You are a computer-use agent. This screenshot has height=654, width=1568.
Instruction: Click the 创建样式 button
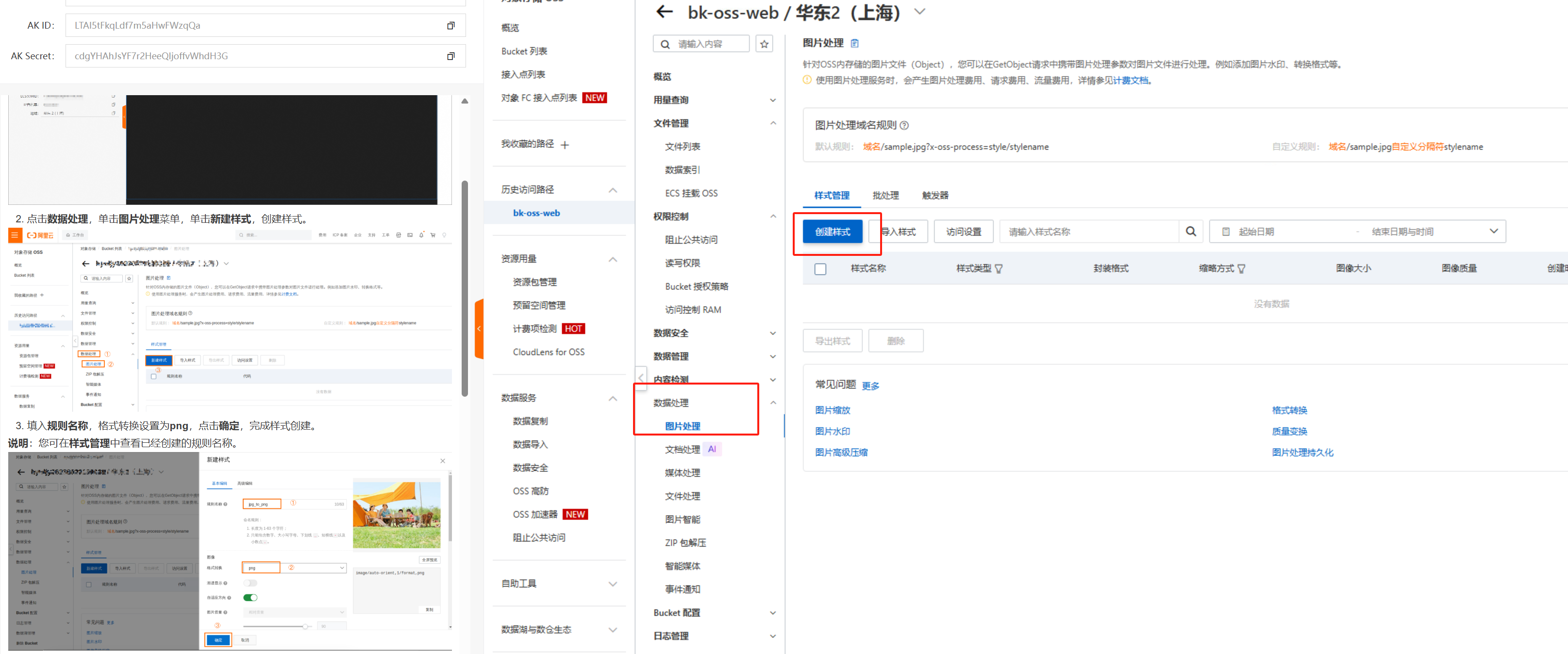click(832, 232)
